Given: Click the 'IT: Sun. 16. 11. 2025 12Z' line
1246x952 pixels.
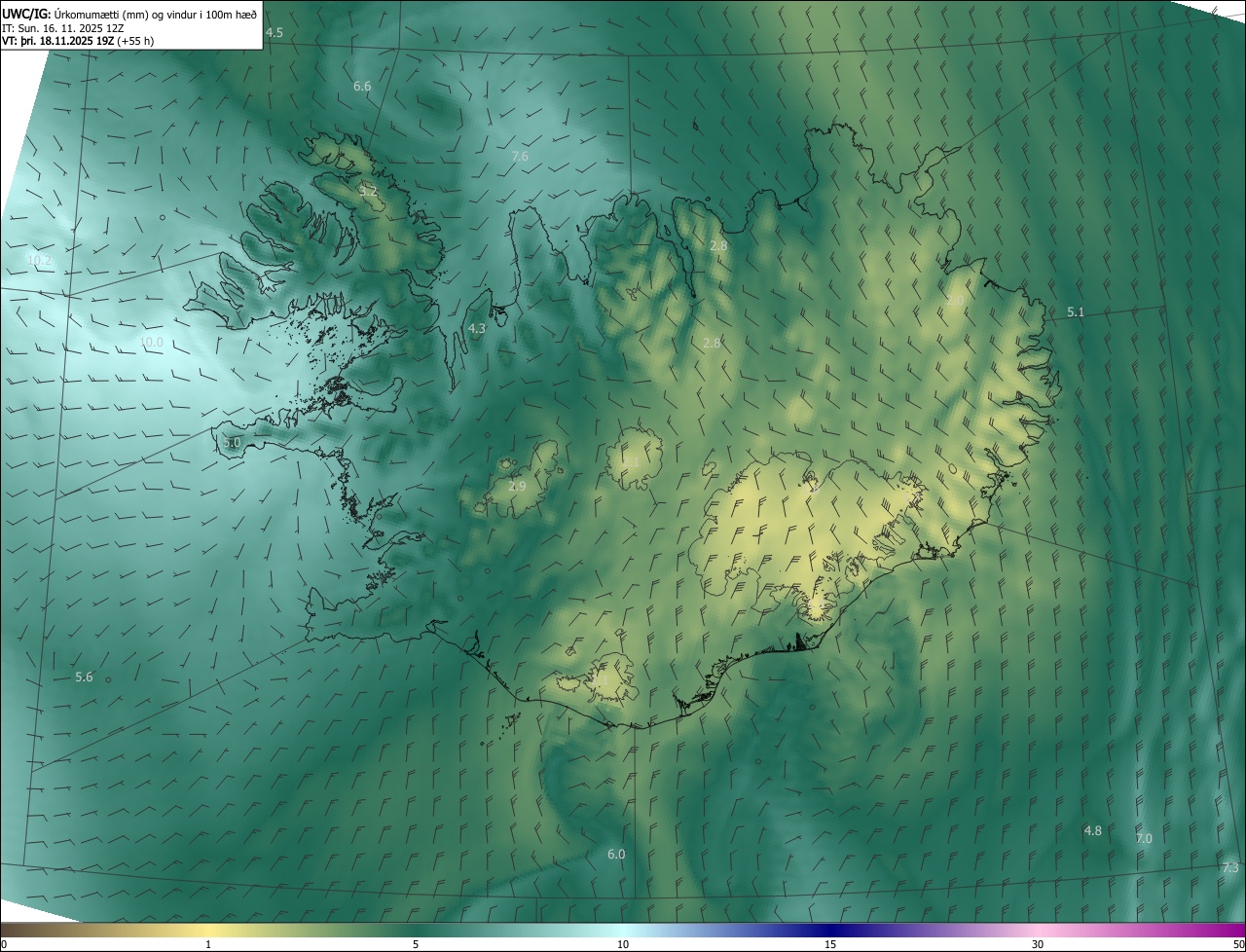Looking at the screenshot, I should [x=64, y=28].
